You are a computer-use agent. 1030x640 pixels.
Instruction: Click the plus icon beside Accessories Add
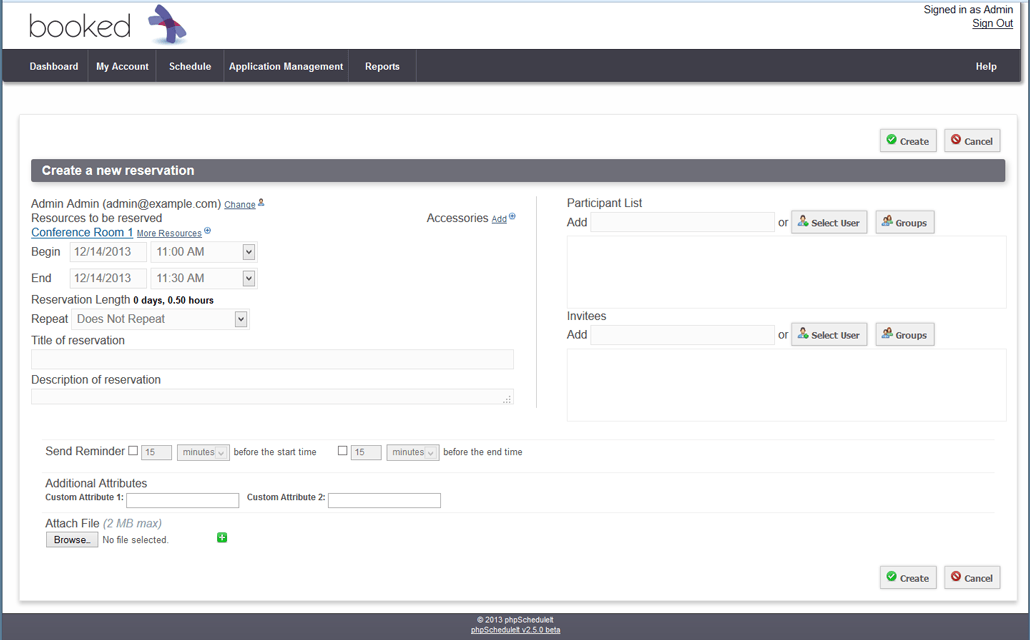512,216
